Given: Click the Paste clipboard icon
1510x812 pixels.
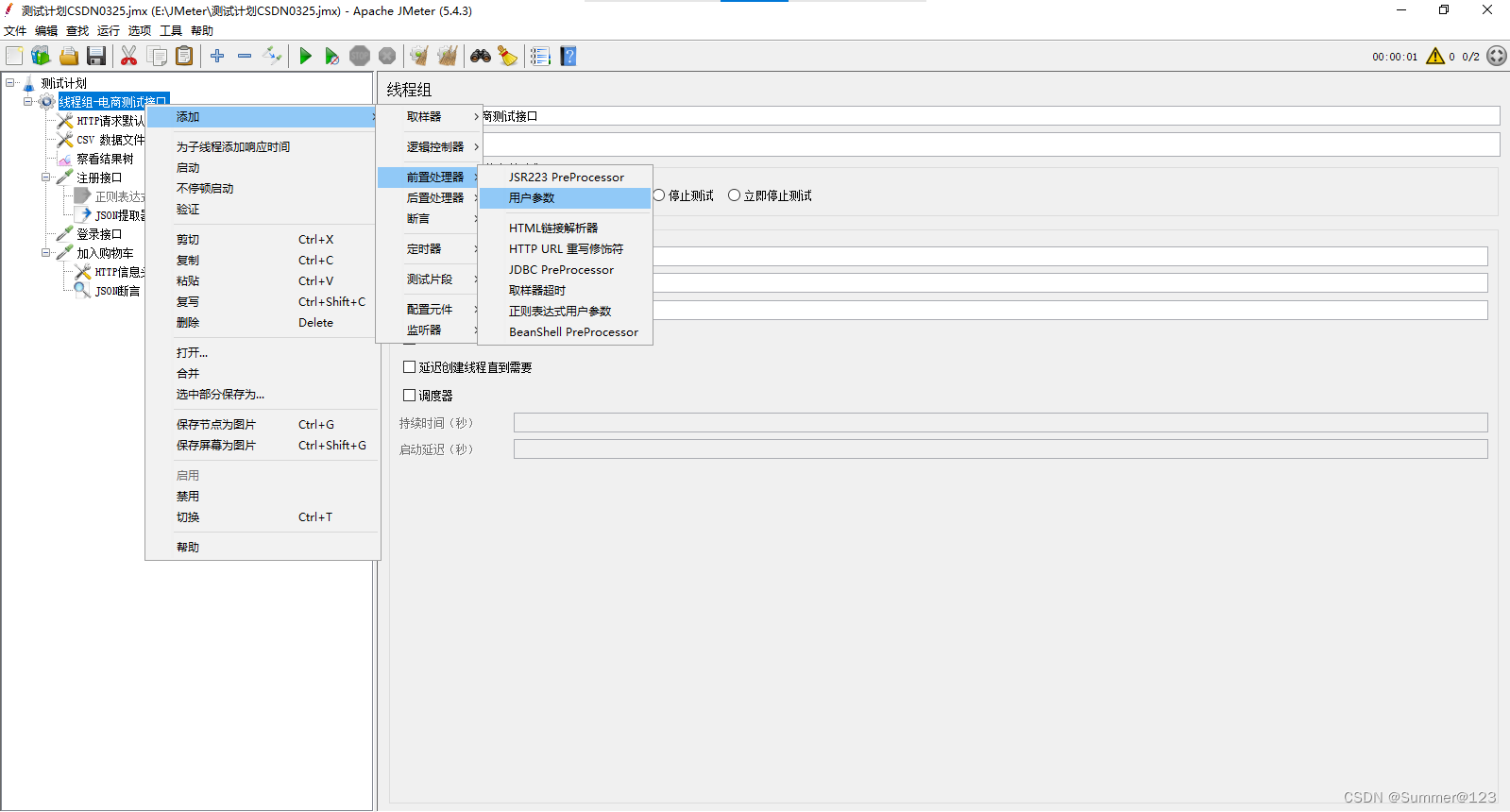Looking at the screenshot, I should tap(184, 57).
